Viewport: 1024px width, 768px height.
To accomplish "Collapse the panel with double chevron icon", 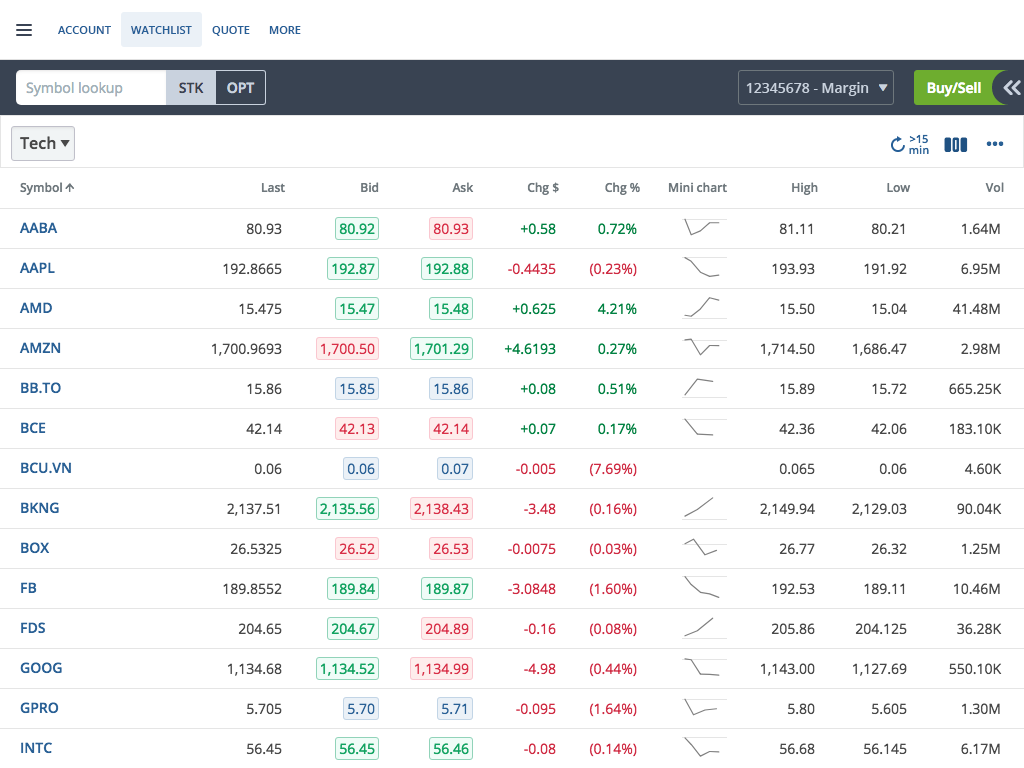I will pyautogui.click(x=1012, y=88).
